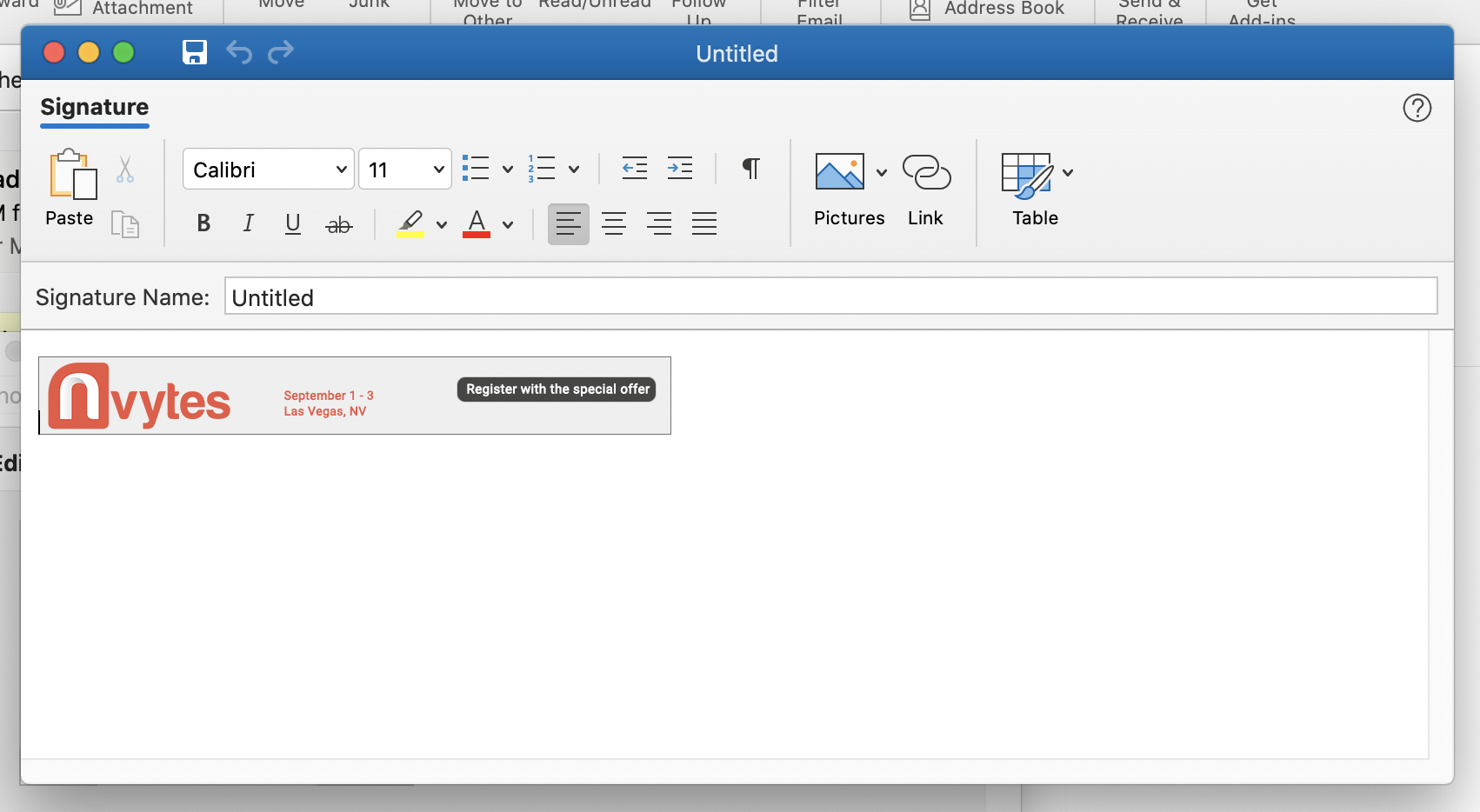Center align the text
Image resolution: width=1480 pixels, height=812 pixels.
(614, 223)
